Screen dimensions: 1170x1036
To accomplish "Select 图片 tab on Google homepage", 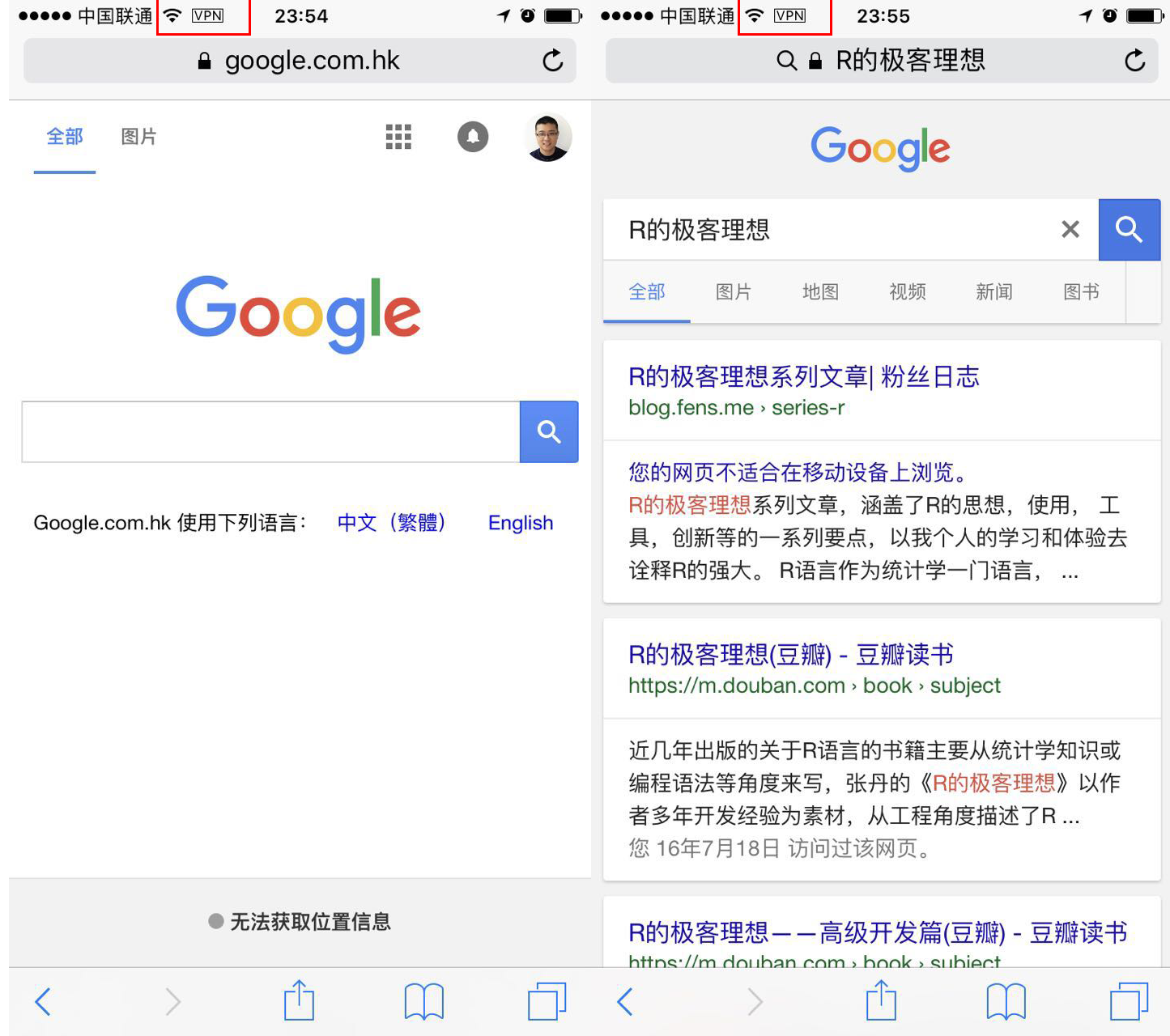I will point(138,137).
